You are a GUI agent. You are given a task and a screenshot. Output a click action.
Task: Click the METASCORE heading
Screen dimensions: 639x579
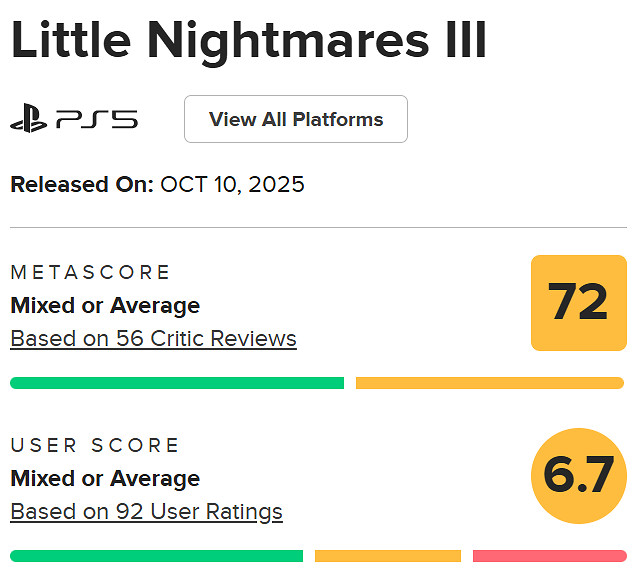click(x=91, y=272)
